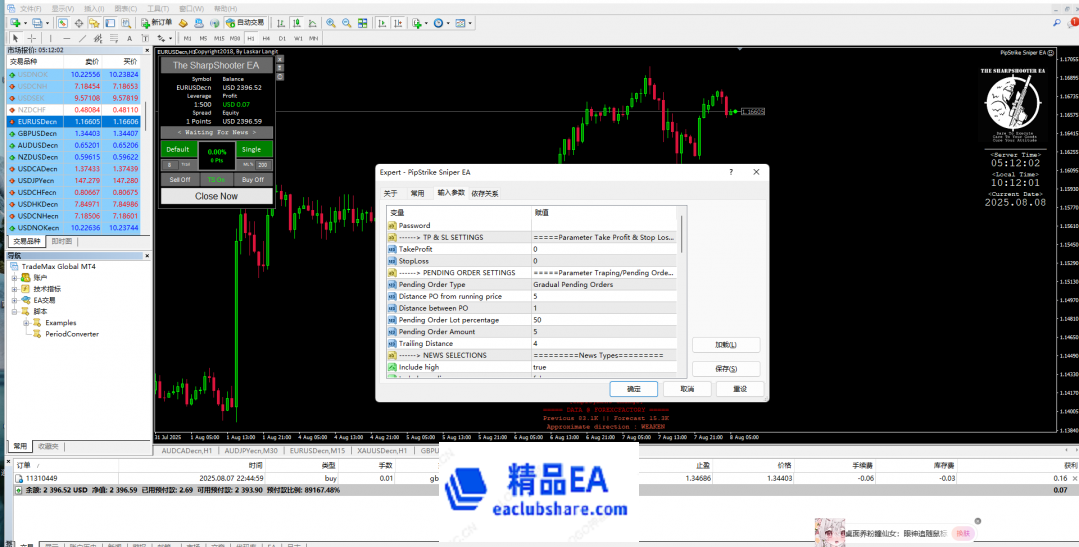Expand the 技术指标 node in Navigator
This screenshot has width=1079, height=547.
click(x=15, y=289)
